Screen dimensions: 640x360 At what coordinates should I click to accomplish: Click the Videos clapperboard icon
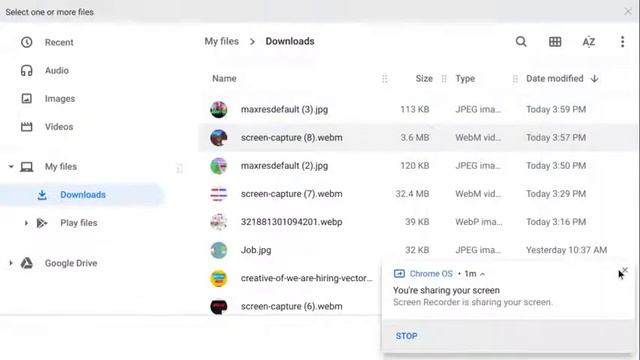[x=27, y=127]
